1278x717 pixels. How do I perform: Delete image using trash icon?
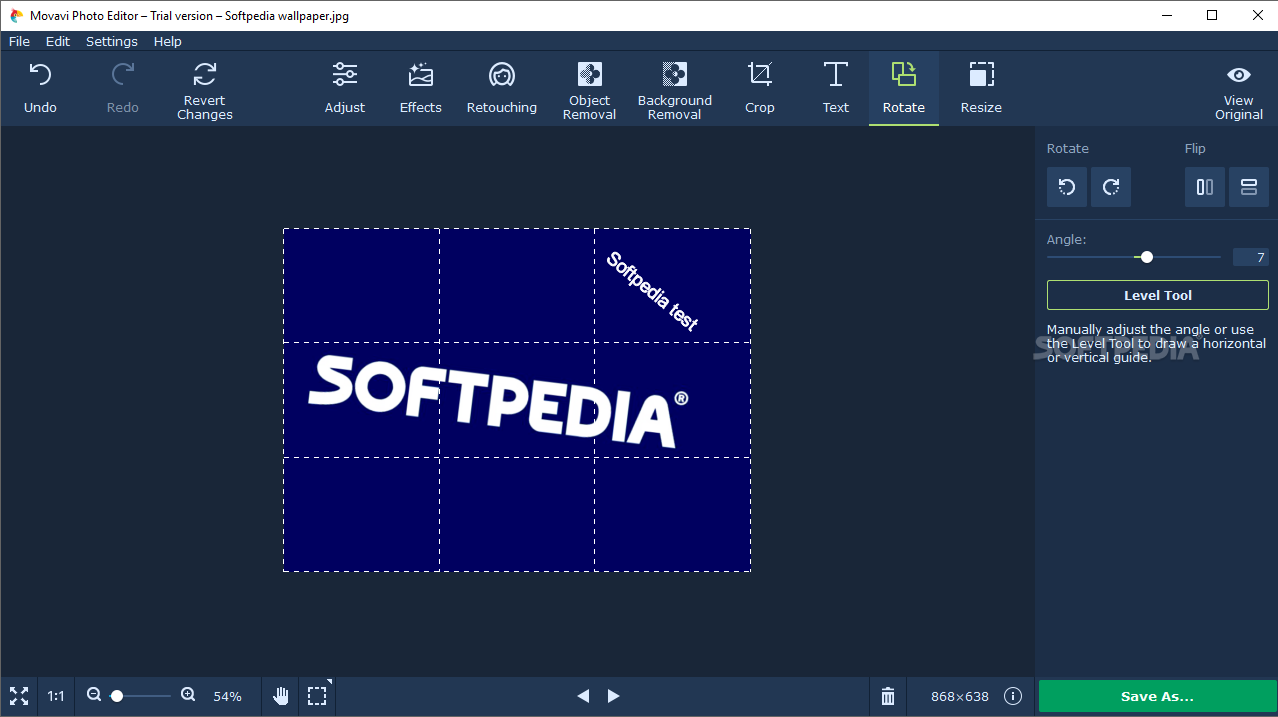tap(888, 696)
